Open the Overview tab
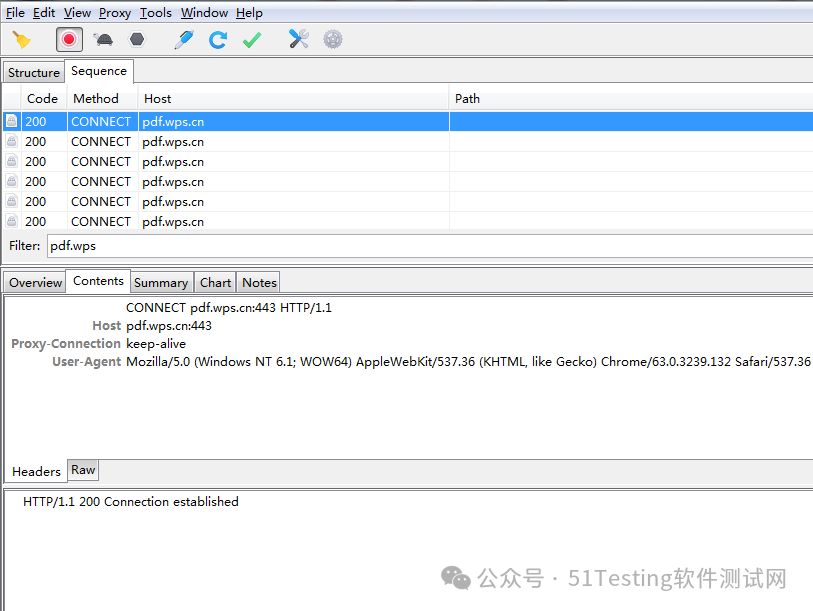Screen dimensions: 813x611 pos(35,283)
